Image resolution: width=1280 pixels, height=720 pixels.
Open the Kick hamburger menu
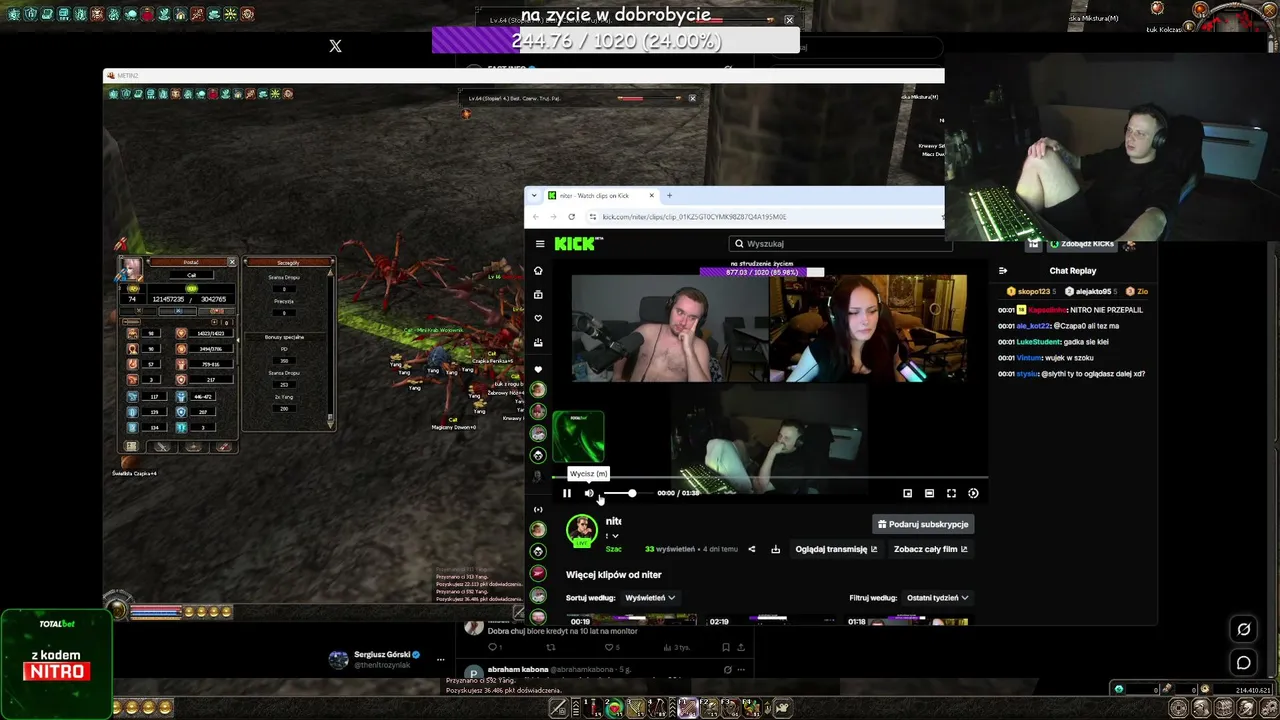pos(540,243)
